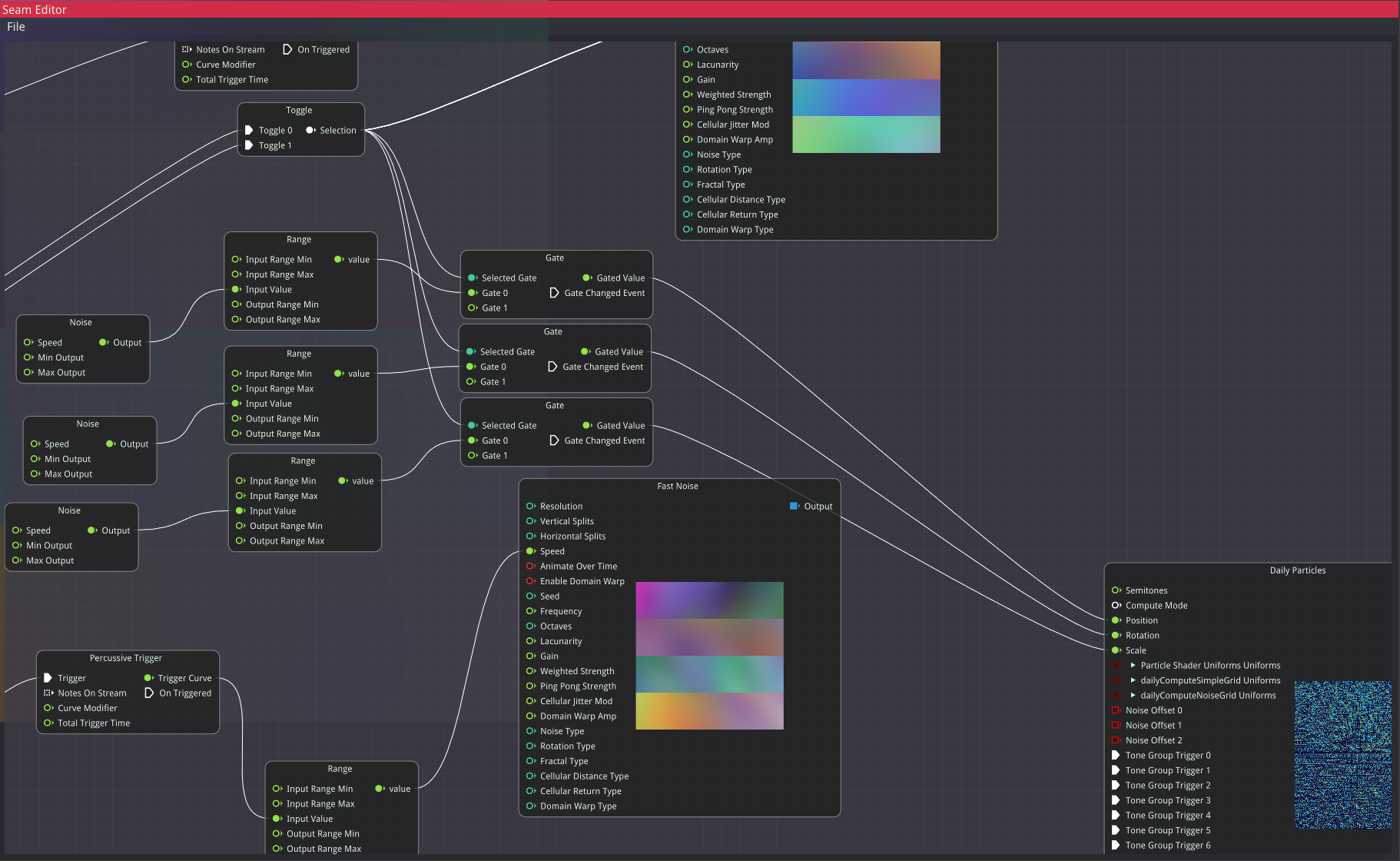
Task: Click Percussive Trigger's Trigger input pin
Action: (48, 678)
